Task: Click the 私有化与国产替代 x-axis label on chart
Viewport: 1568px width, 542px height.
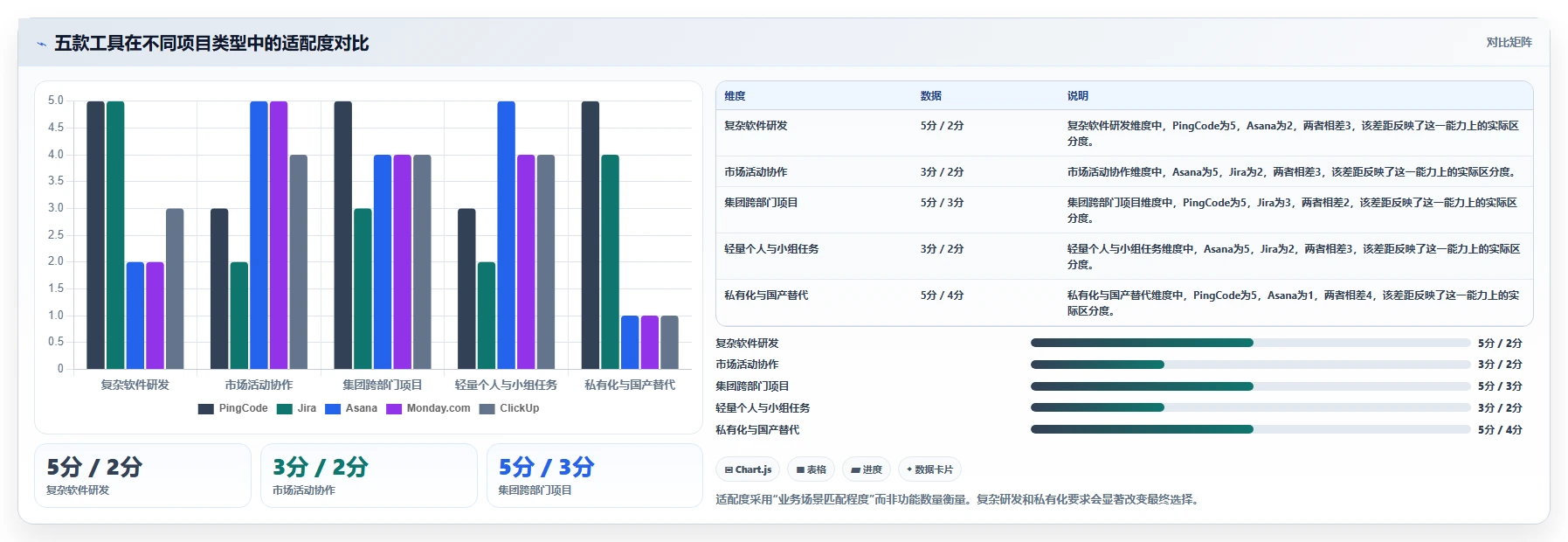Action: click(630, 385)
